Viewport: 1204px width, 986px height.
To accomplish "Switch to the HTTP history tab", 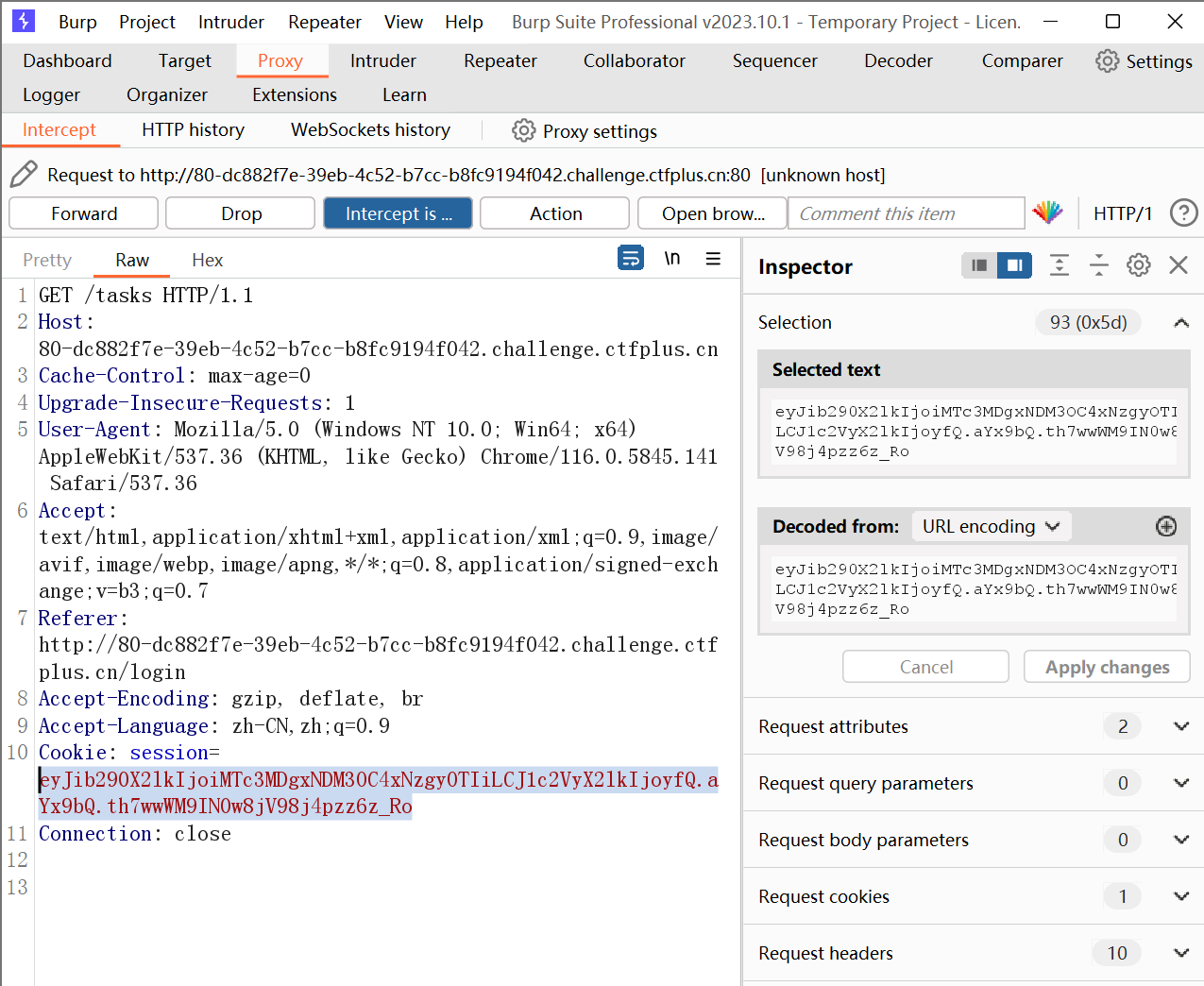I will click(193, 130).
